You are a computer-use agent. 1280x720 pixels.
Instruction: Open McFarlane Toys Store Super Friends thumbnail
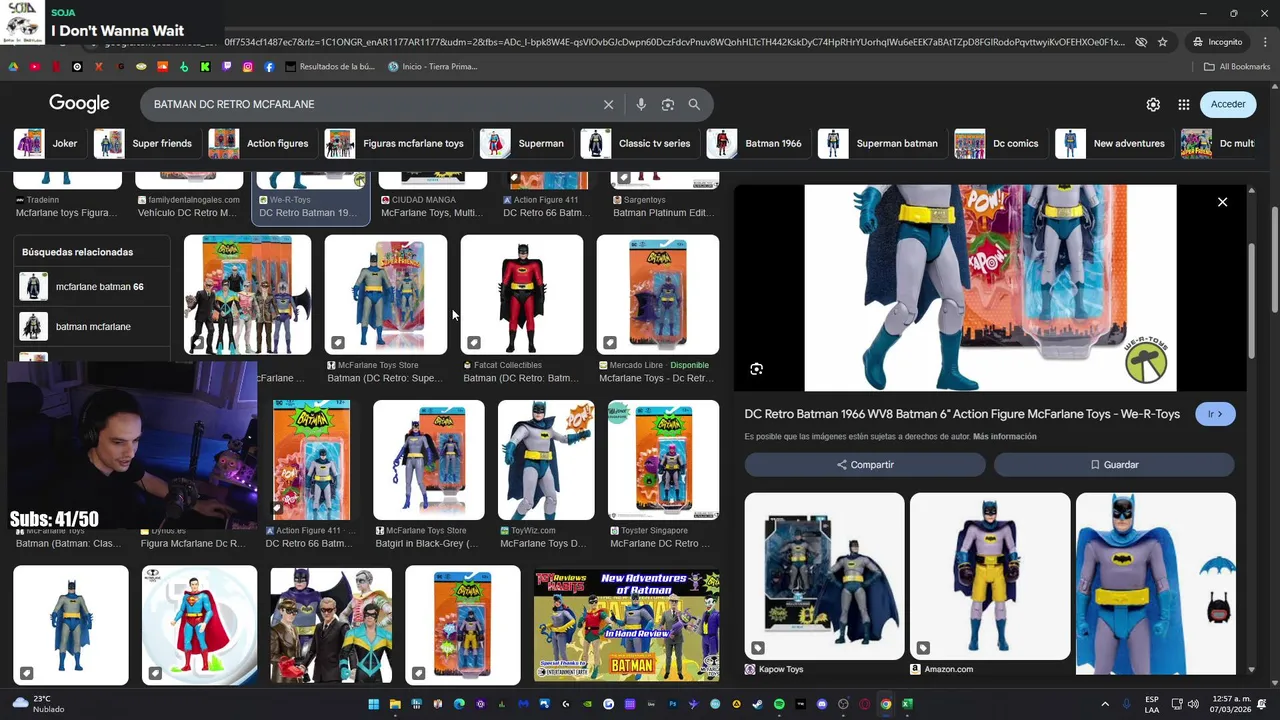click(x=386, y=295)
